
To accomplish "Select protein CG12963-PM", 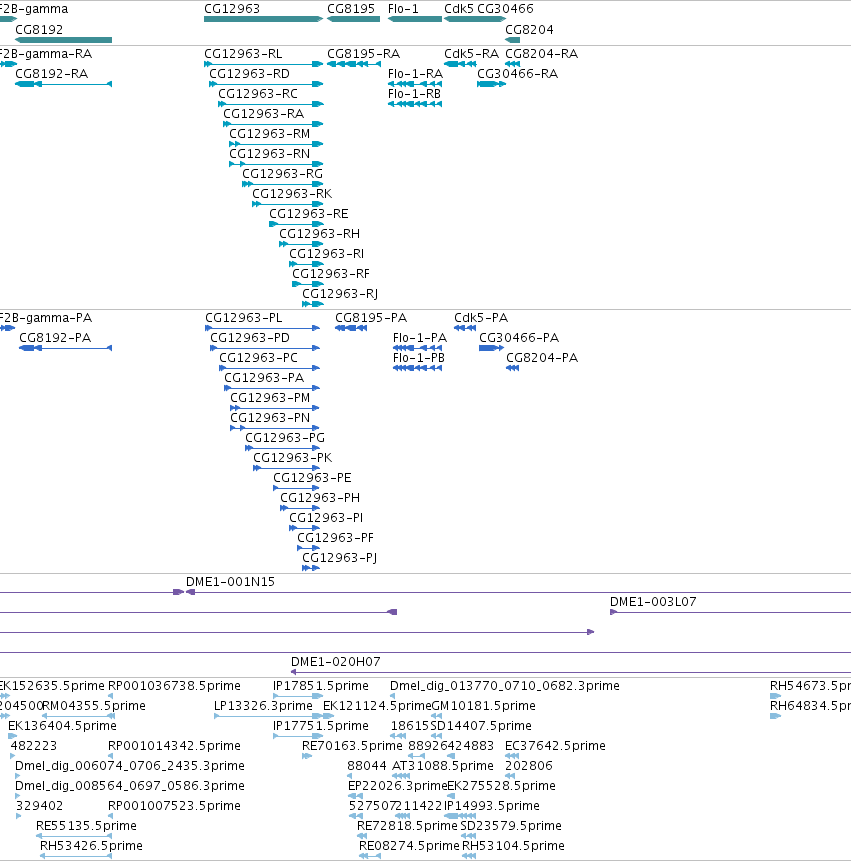I will 275,408.
